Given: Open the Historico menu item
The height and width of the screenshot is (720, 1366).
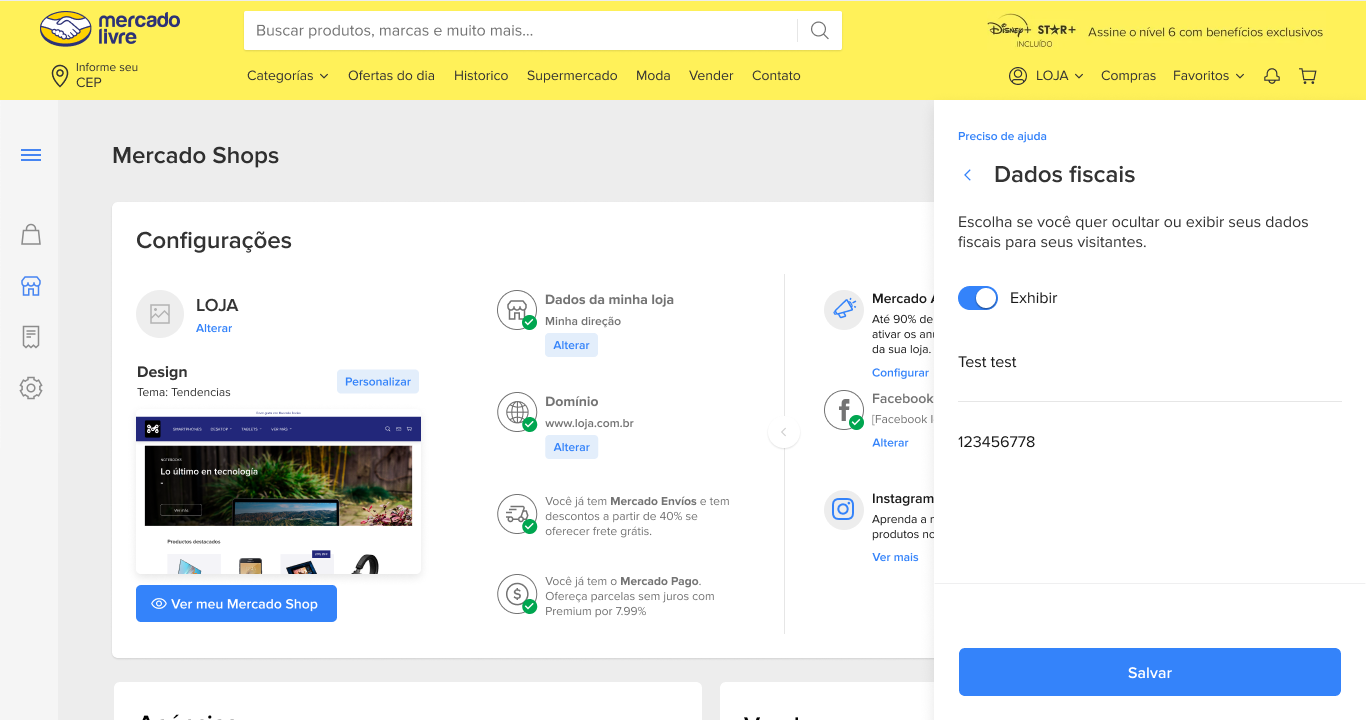Looking at the screenshot, I should [481, 76].
